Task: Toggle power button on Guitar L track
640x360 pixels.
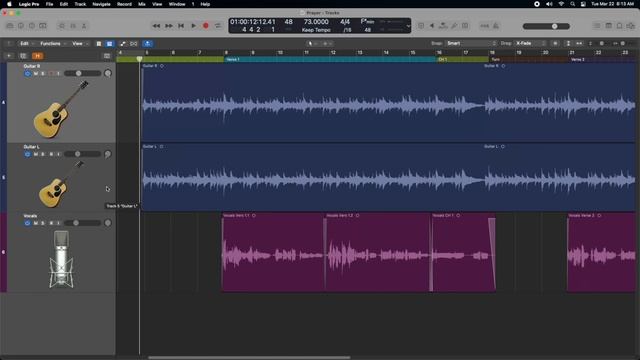Action: (27, 154)
